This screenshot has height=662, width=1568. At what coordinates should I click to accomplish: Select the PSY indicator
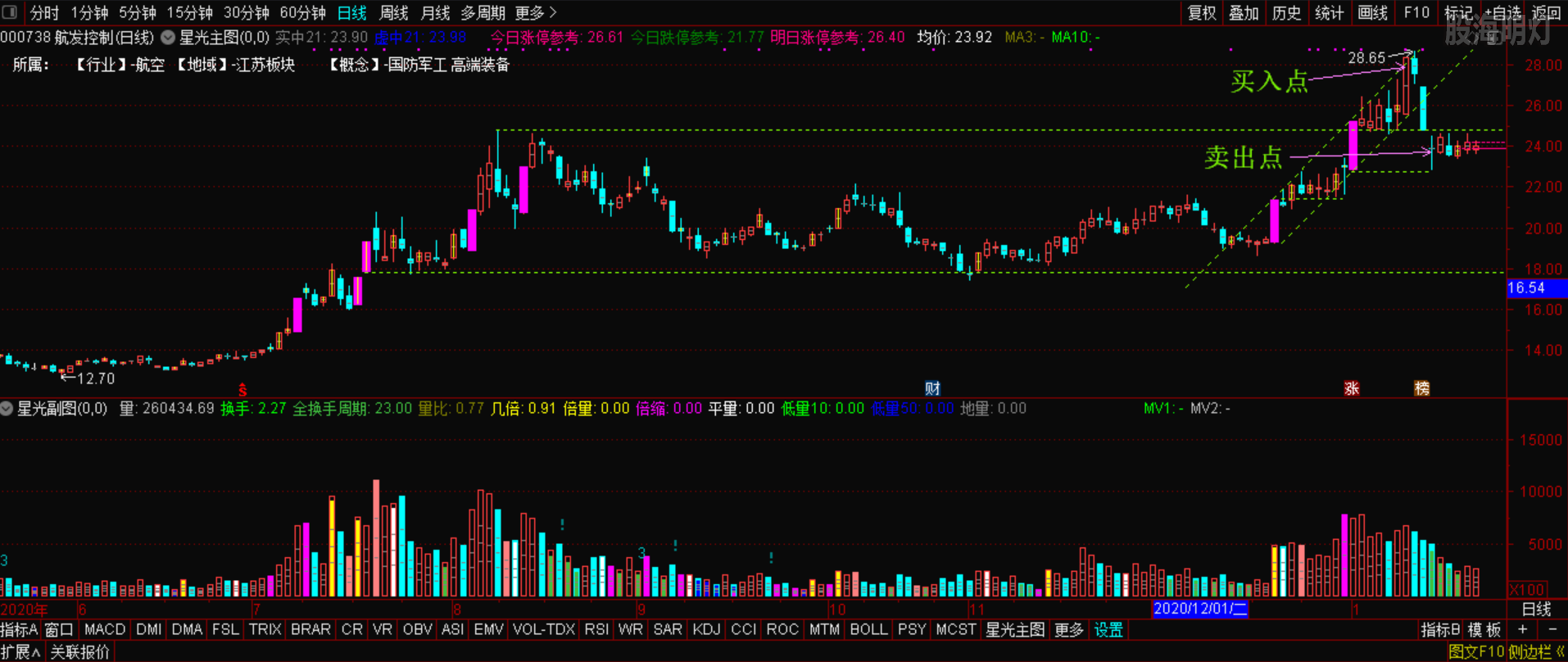pos(912,630)
